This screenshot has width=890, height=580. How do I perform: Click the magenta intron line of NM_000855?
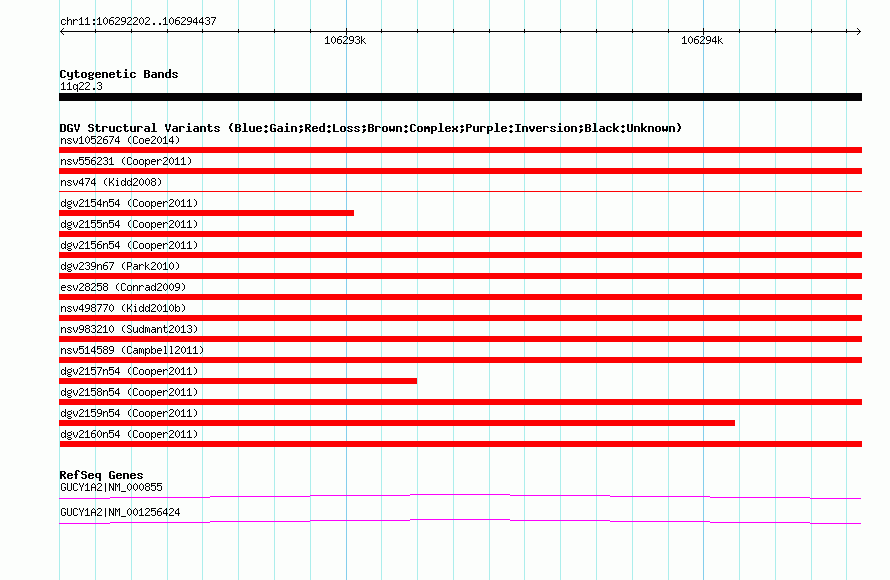pyautogui.click(x=460, y=496)
